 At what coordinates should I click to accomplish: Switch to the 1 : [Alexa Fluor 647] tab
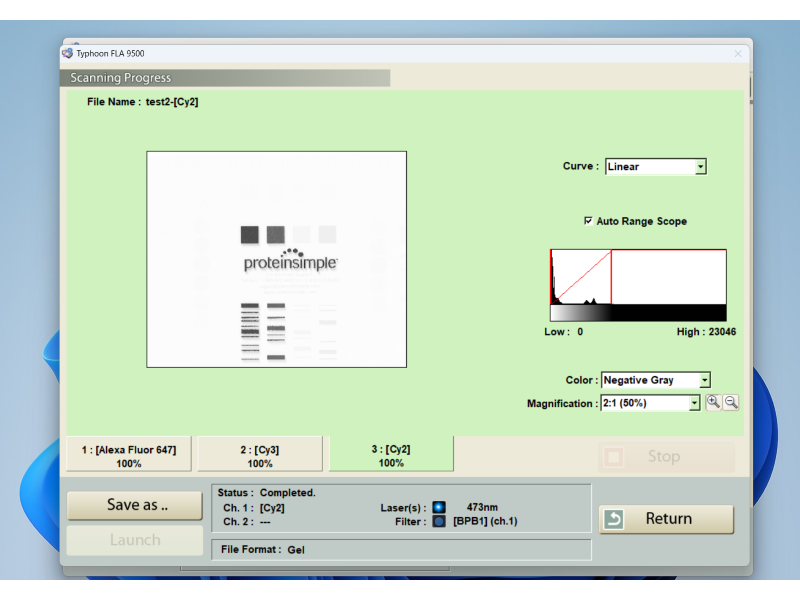[129, 454]
